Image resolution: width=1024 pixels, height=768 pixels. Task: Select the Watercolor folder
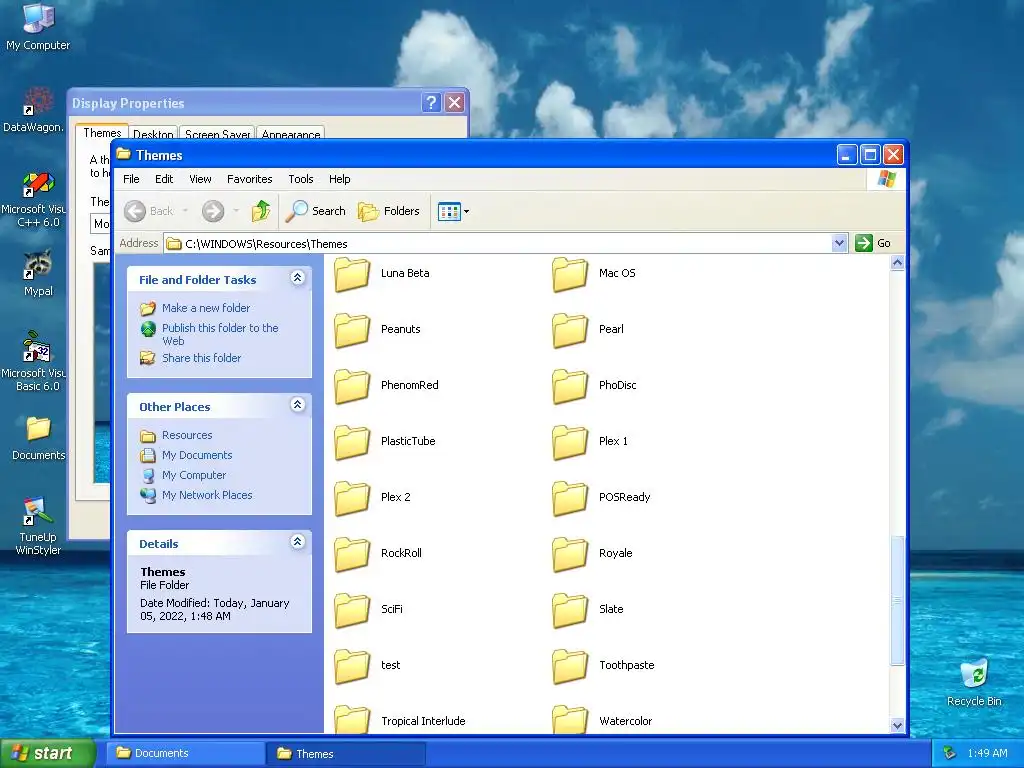[x=602, y=721]
